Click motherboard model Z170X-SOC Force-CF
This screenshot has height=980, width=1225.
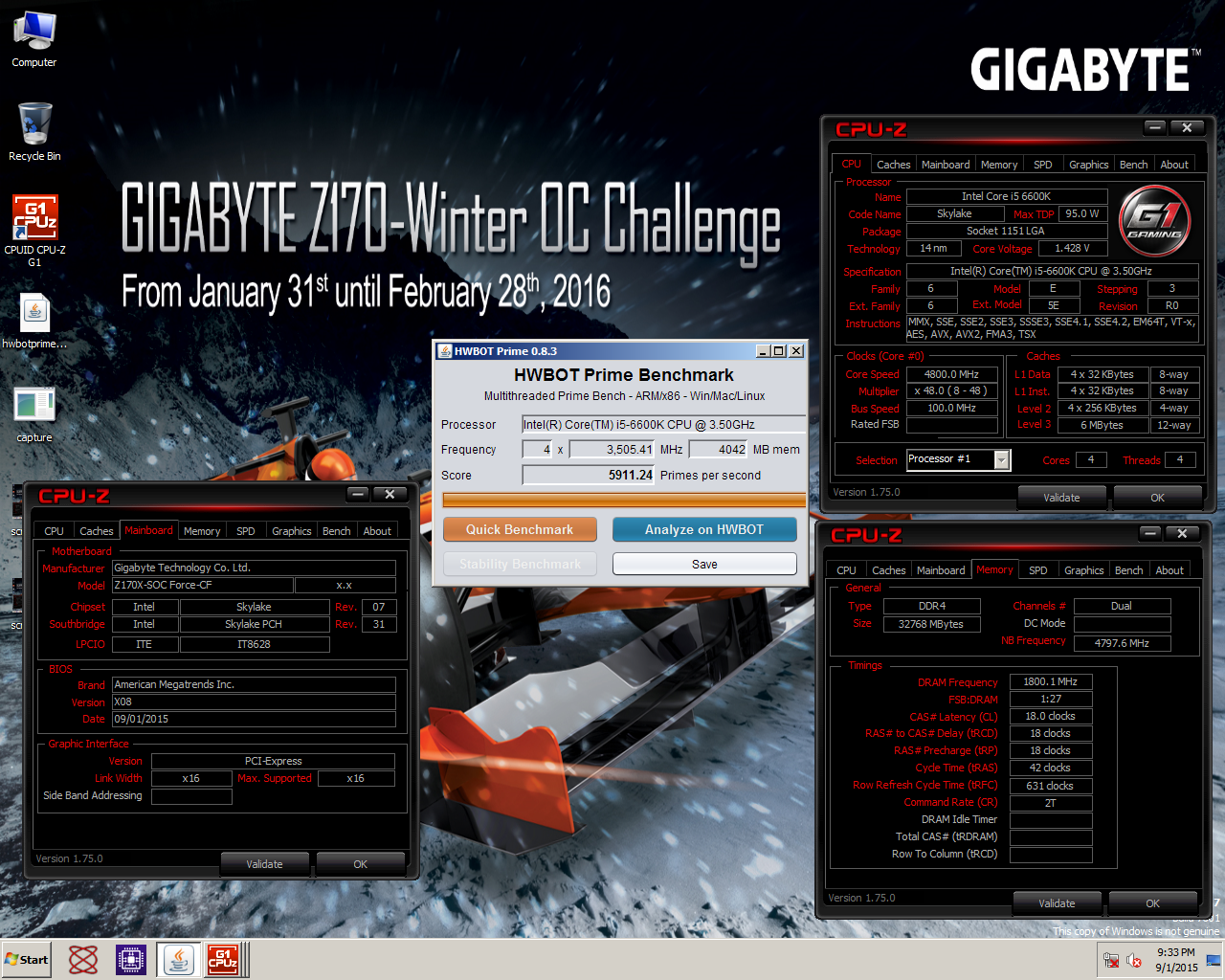click(202, 585)
